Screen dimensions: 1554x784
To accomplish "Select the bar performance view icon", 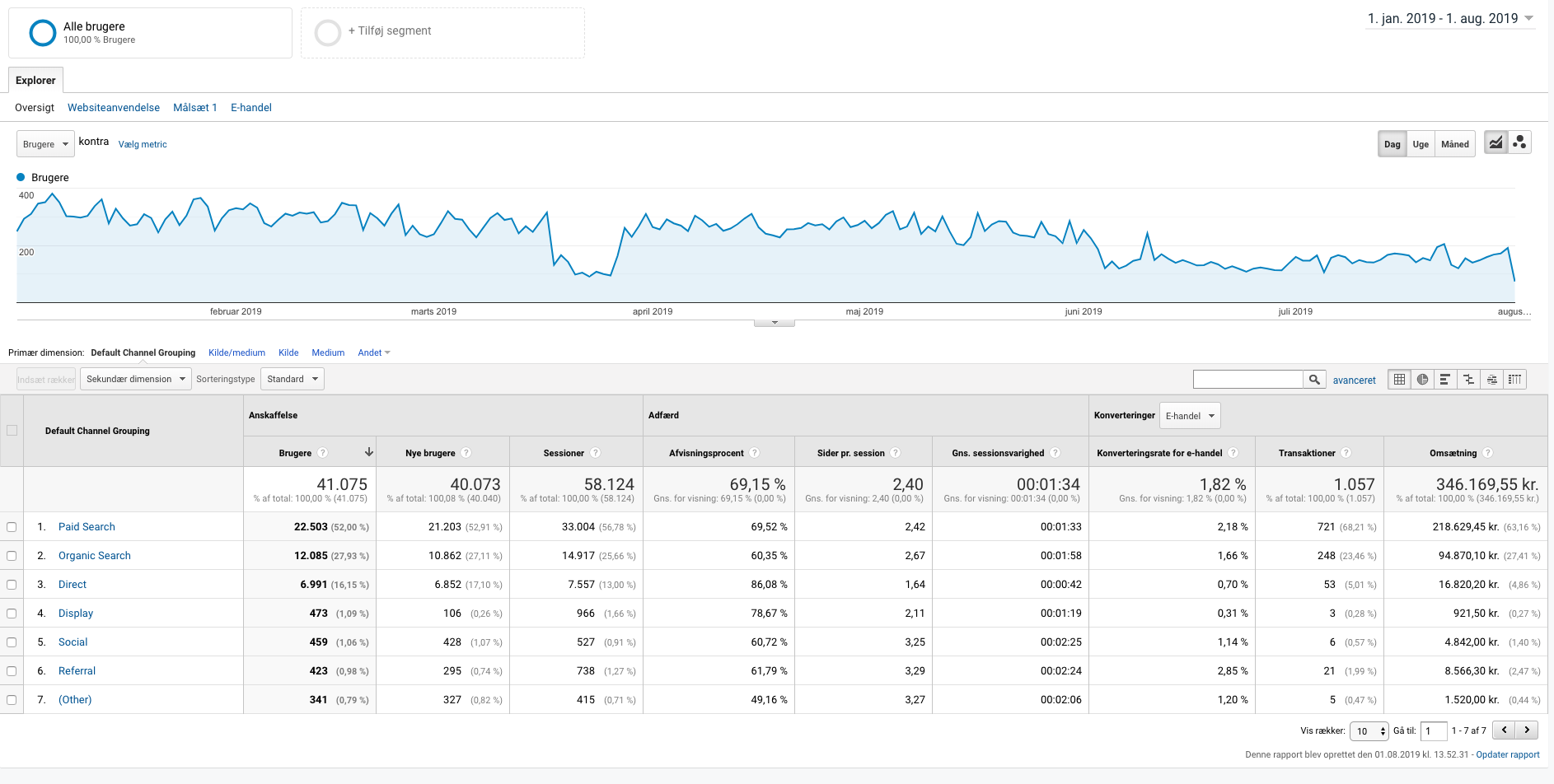I will coord(1445,380).
